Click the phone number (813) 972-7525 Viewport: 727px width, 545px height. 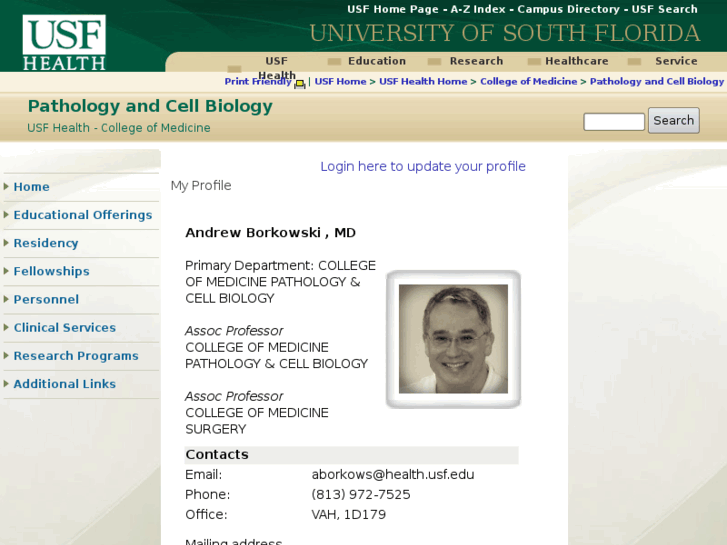coord(361,494)
